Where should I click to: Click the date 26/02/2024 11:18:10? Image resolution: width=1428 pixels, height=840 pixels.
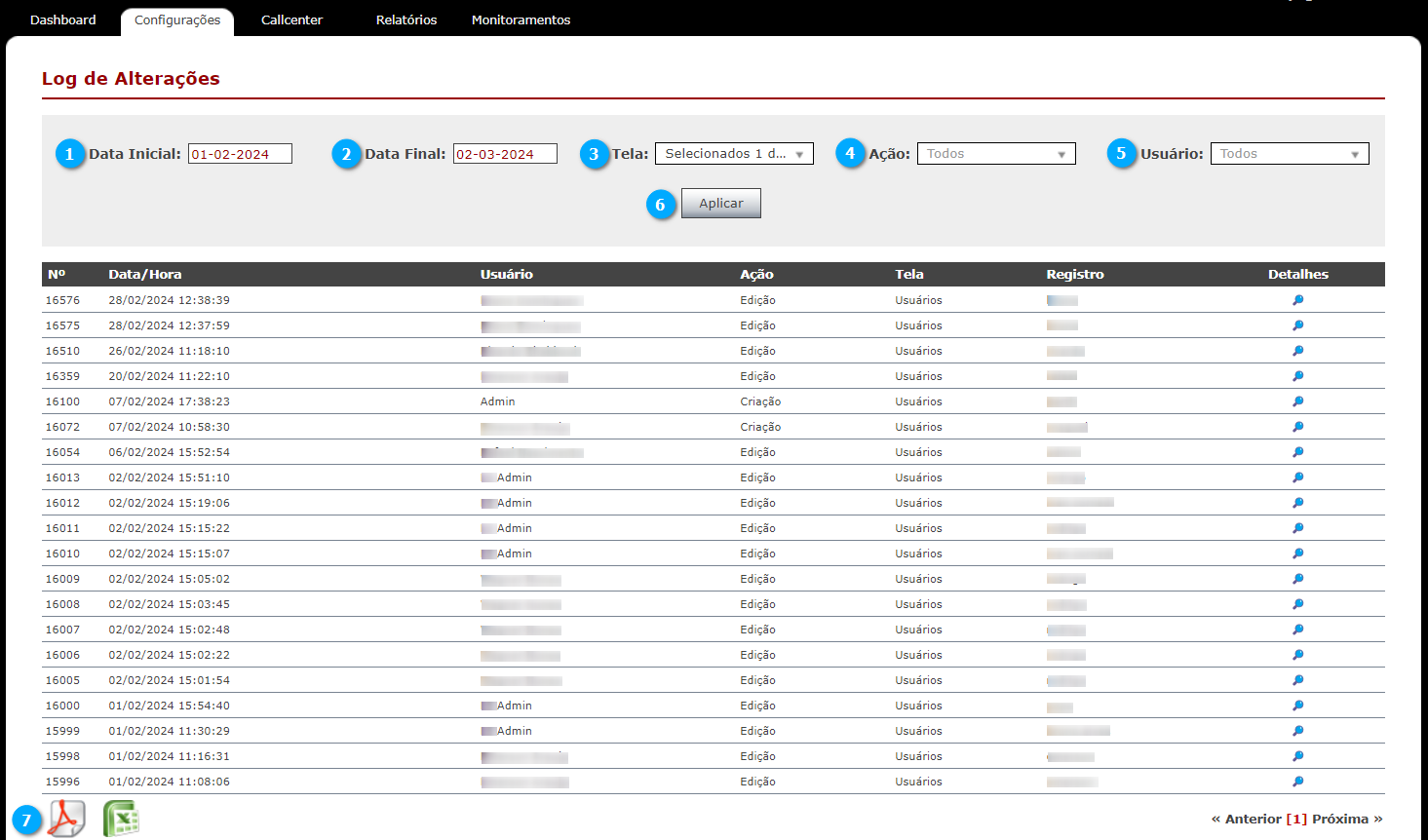[x=170, y=351]
